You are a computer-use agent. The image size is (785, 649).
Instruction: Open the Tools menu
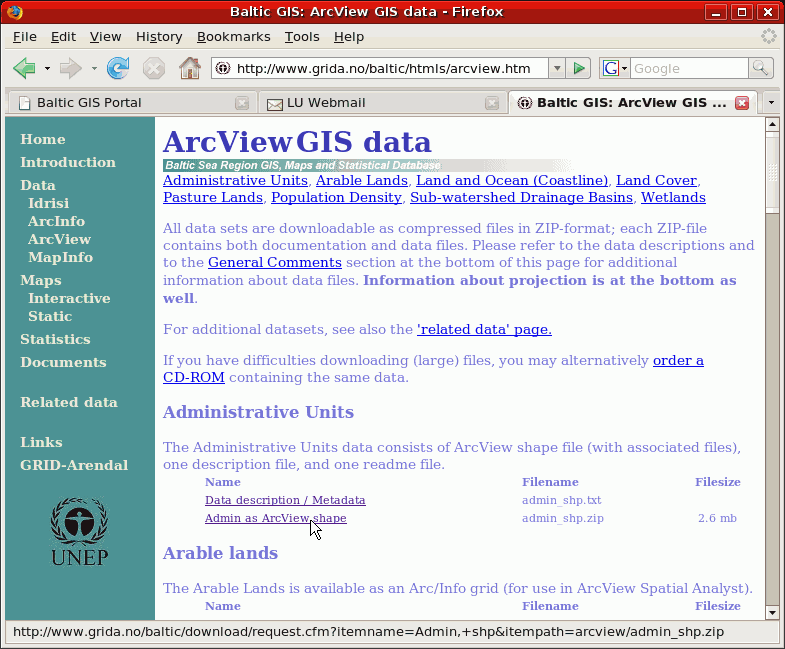click(x=302, y=37)
